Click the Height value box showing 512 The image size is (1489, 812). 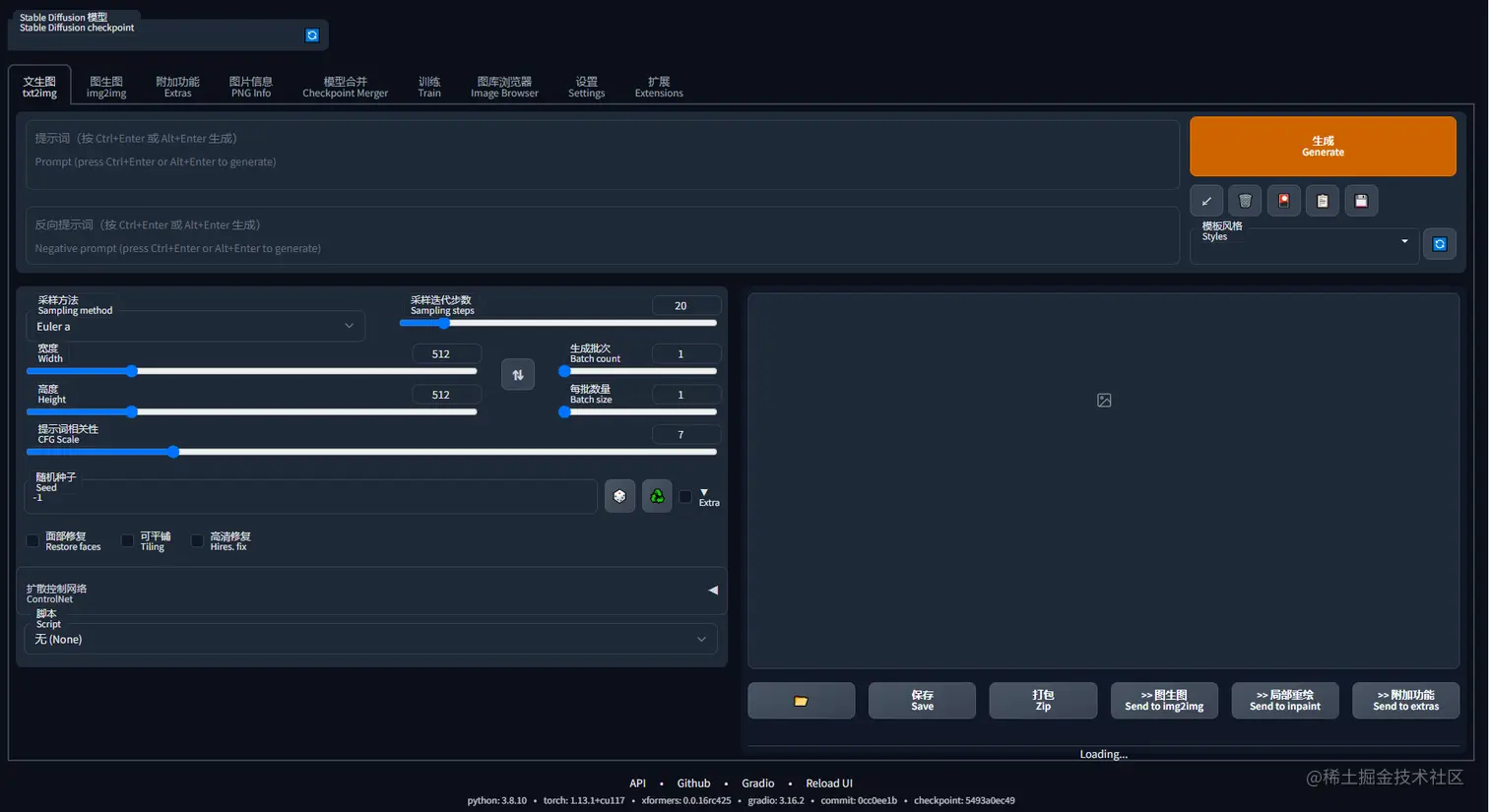tap(447, 395)
